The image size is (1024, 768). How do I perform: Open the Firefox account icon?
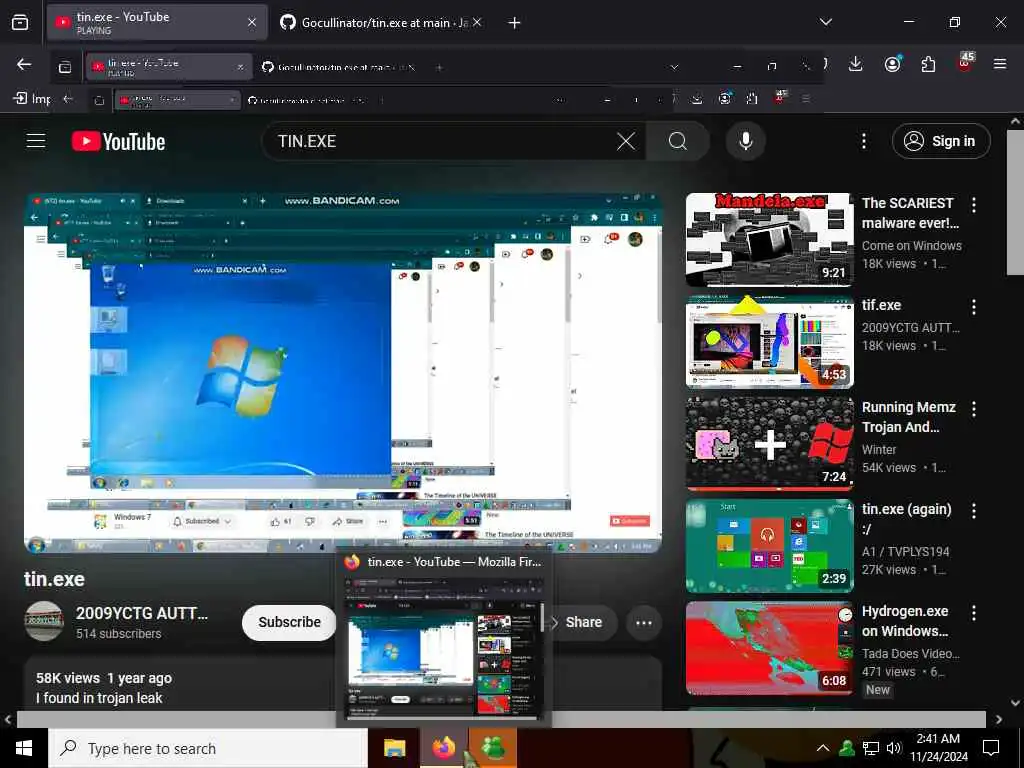pos(892,64)
